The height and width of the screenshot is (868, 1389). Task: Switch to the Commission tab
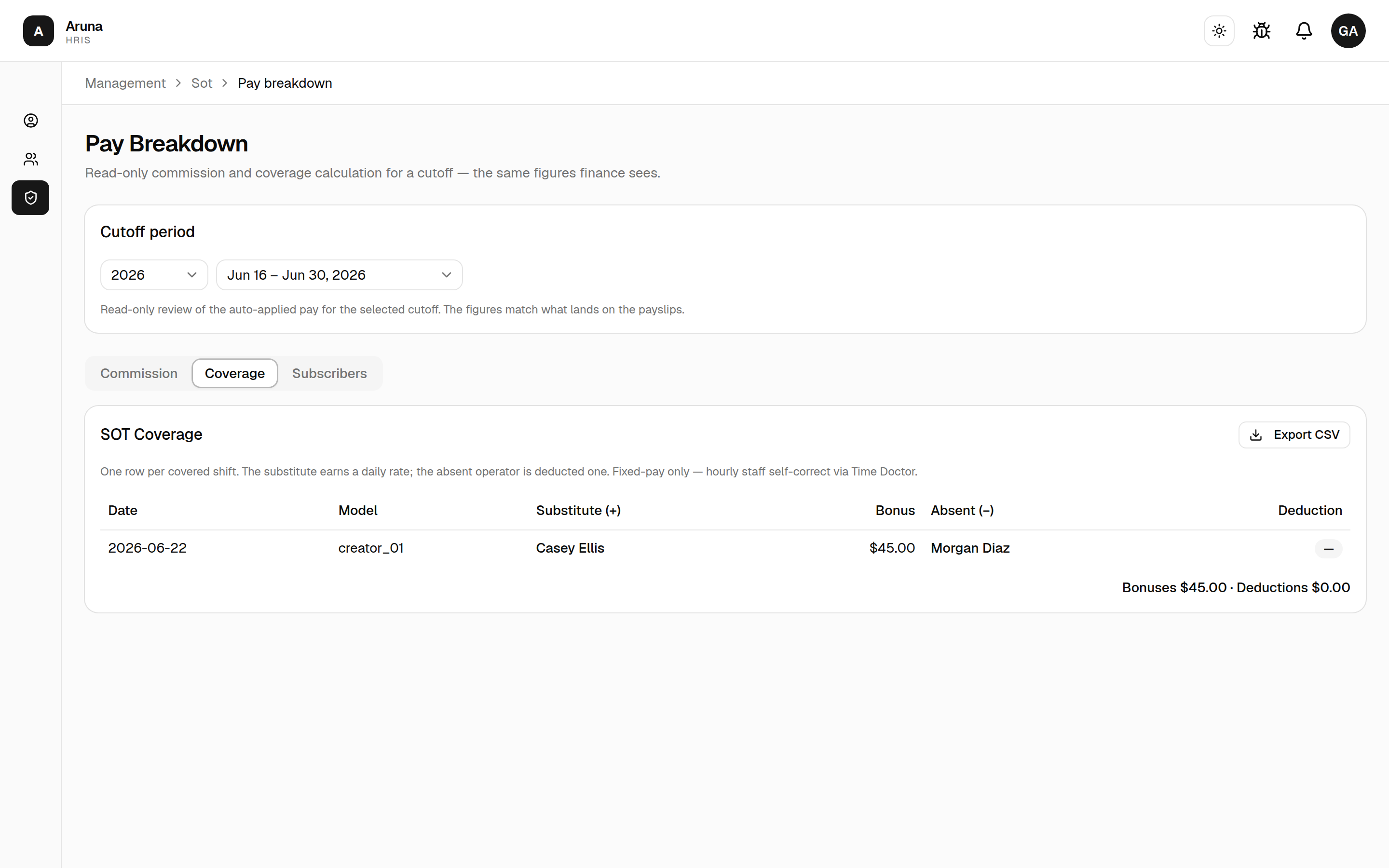pos(139,373)
